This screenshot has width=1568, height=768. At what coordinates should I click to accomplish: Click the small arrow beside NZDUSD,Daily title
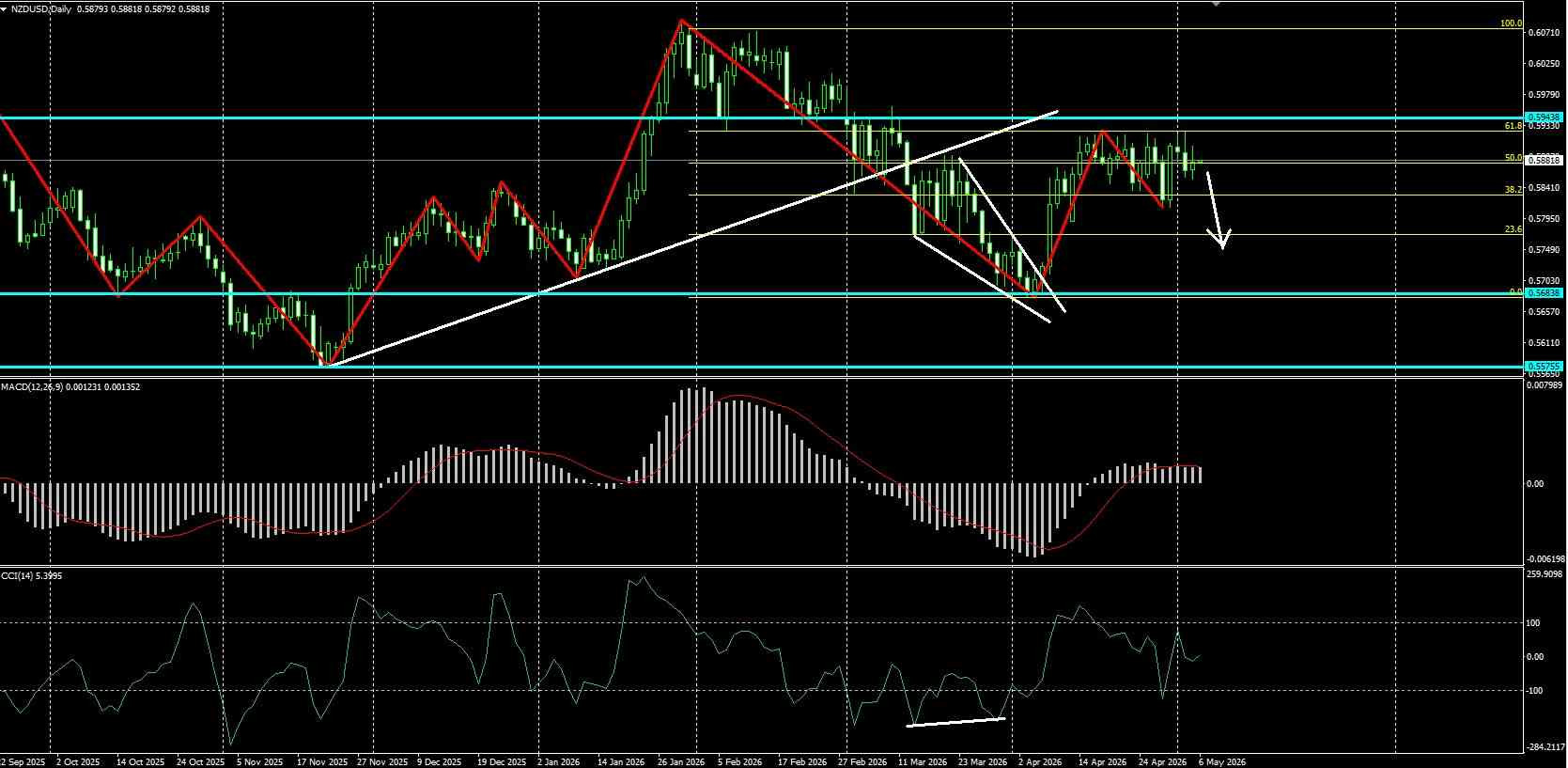point(5,8)
